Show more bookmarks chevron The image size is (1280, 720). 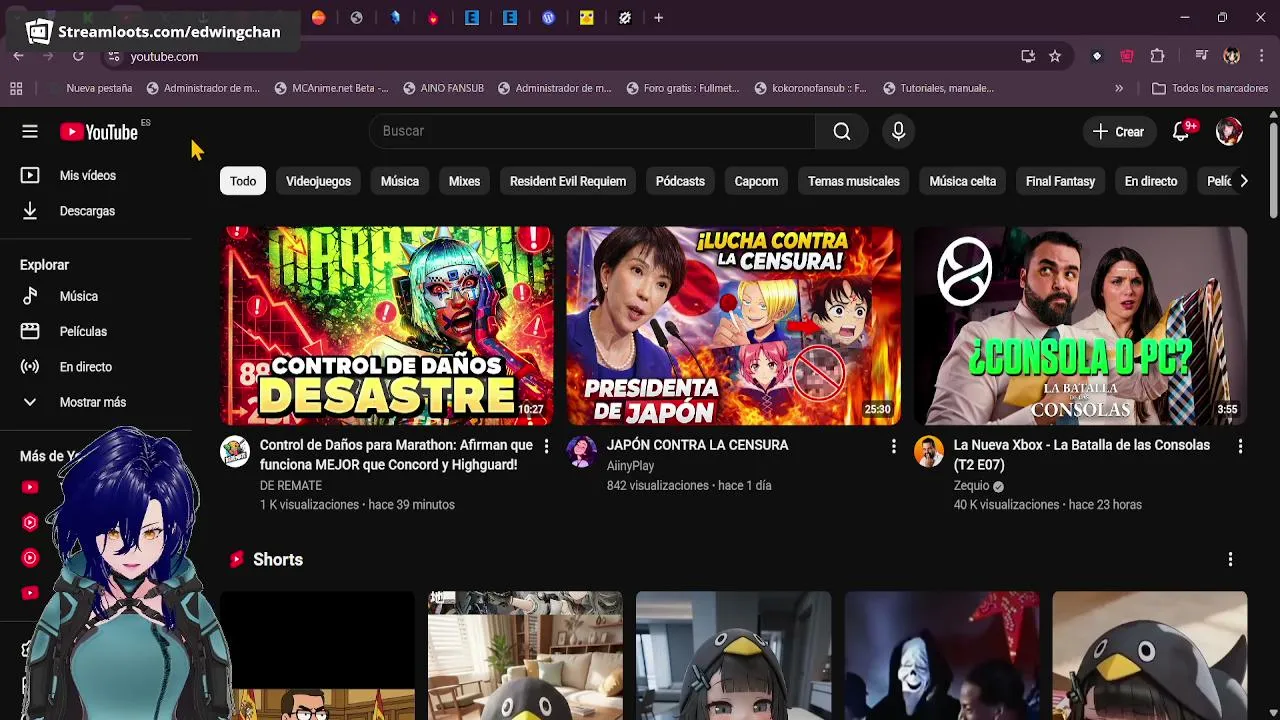tap(1119, 88)
